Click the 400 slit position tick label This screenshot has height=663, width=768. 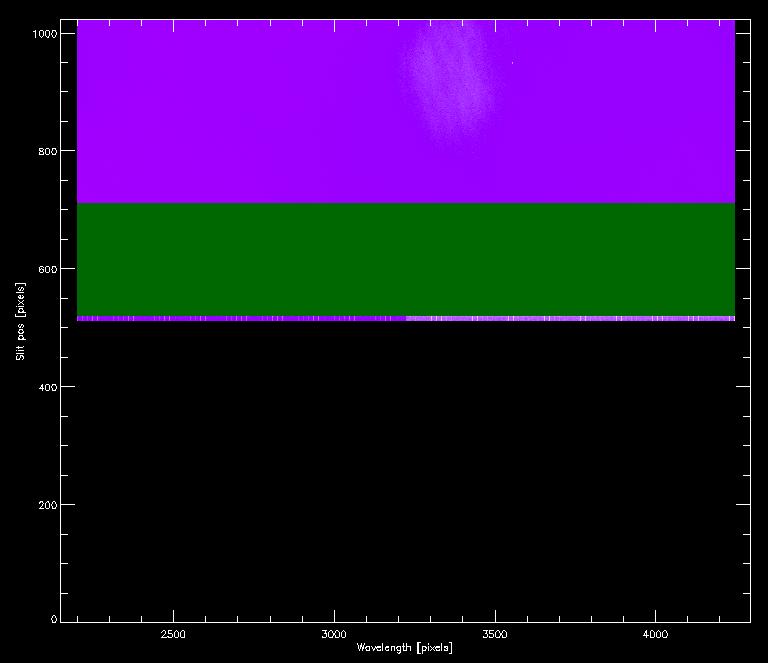[x=48, y=387]
